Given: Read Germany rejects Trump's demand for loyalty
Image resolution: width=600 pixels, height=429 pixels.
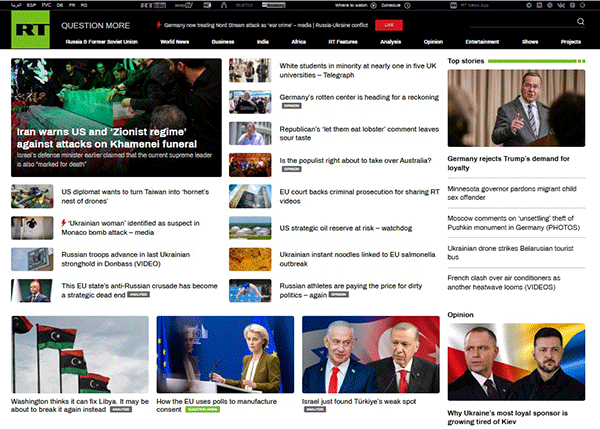Looking at the screenshot, I should pyautogui.click(x=508, y=163).
